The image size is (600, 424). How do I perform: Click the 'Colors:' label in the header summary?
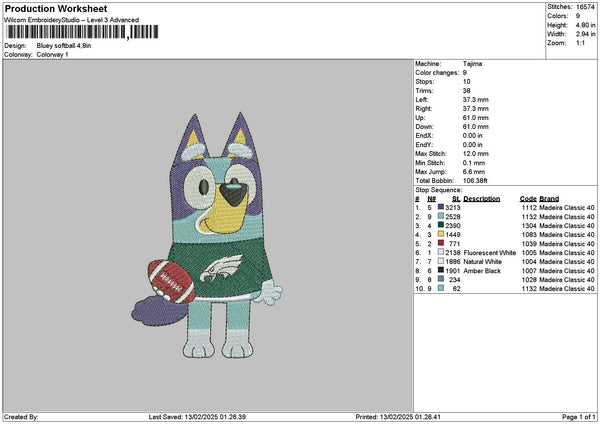point(558,16)
